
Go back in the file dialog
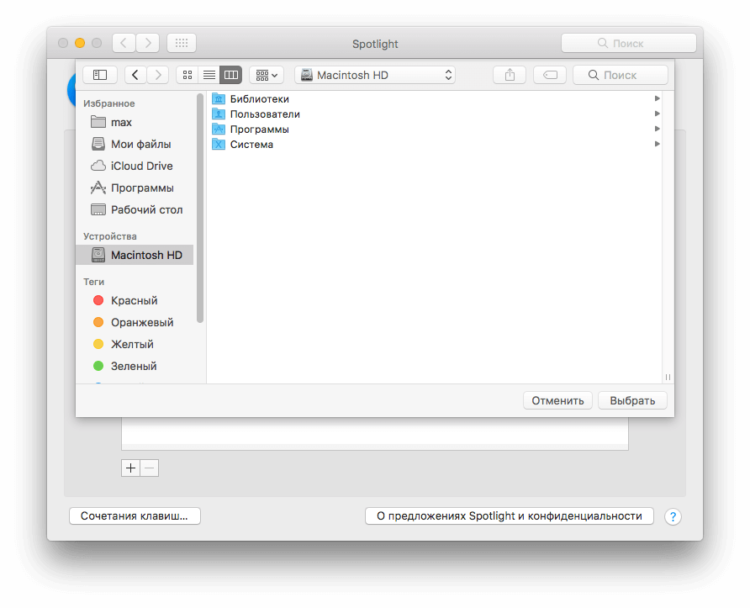(x=135, y=75)
